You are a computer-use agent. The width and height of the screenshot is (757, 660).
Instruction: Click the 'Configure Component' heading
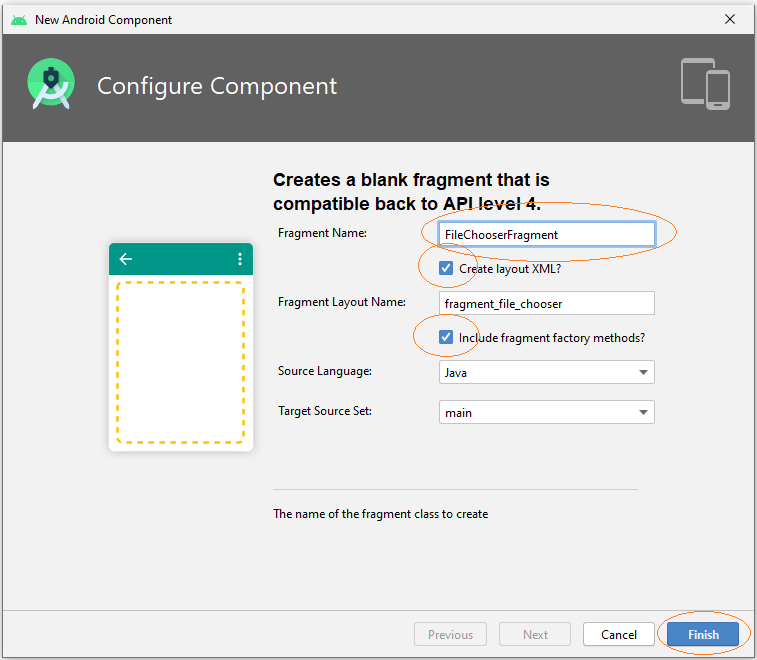tap(217, 86)
